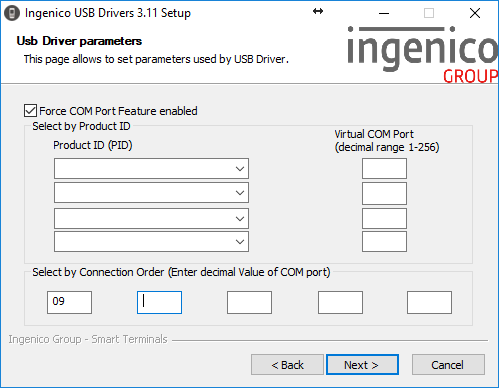
Task: Click the fourth connection order field
Action: [x=340, y=302]
